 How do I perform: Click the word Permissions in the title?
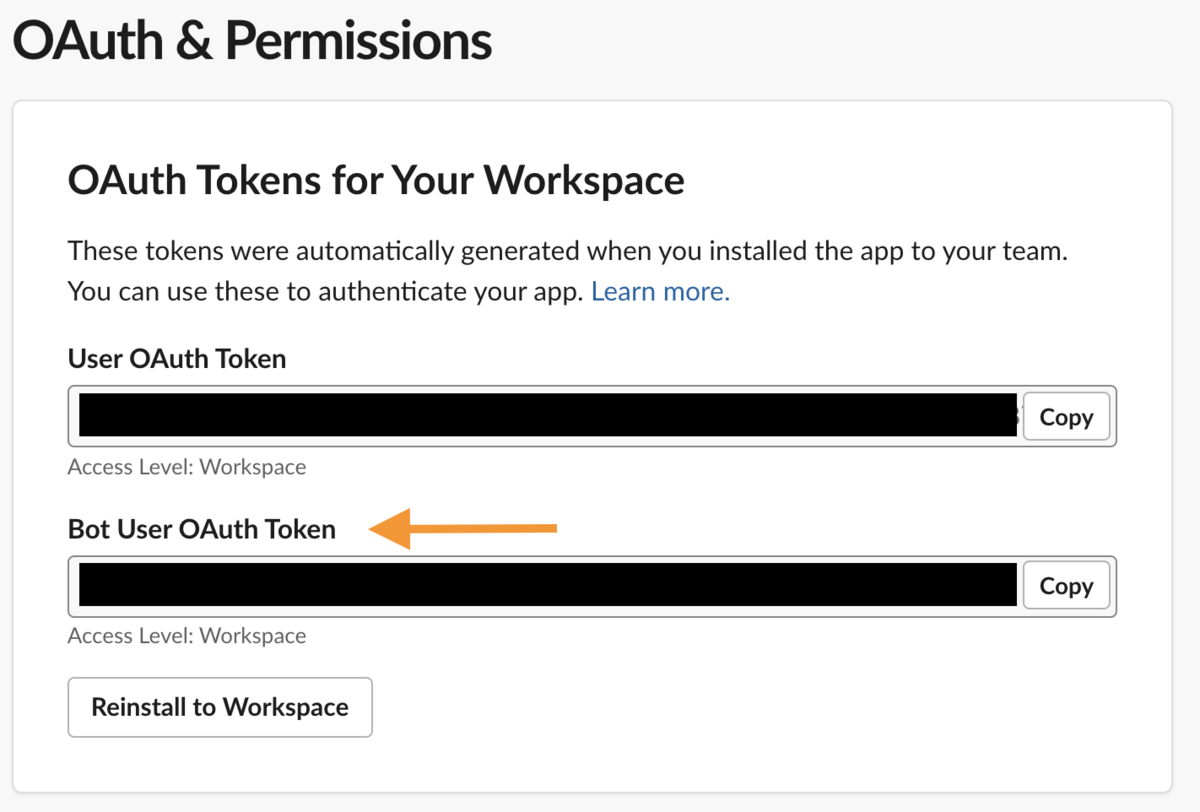(x=358, y=42)
